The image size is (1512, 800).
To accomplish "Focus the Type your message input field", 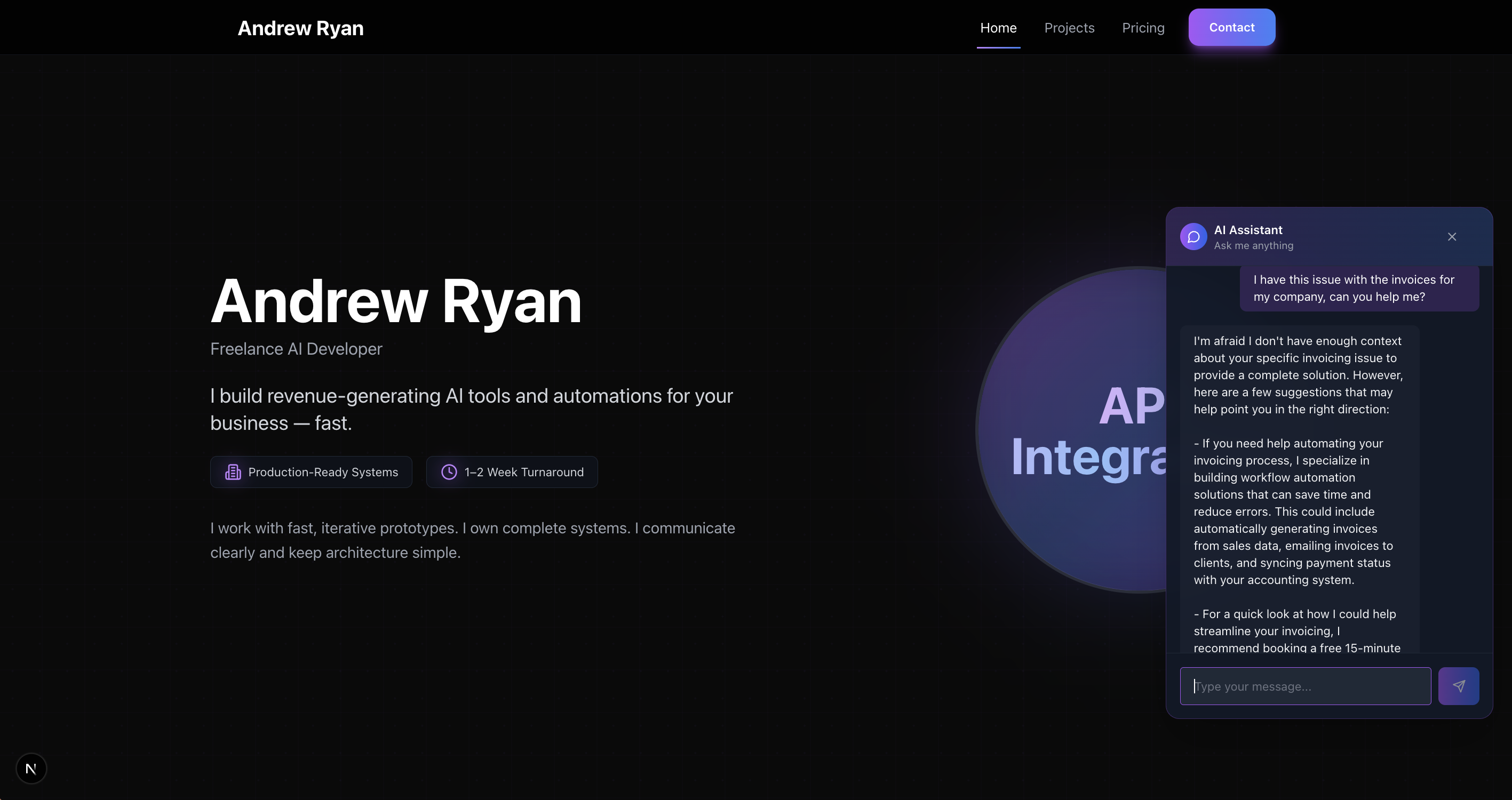I will (1306, 685).
